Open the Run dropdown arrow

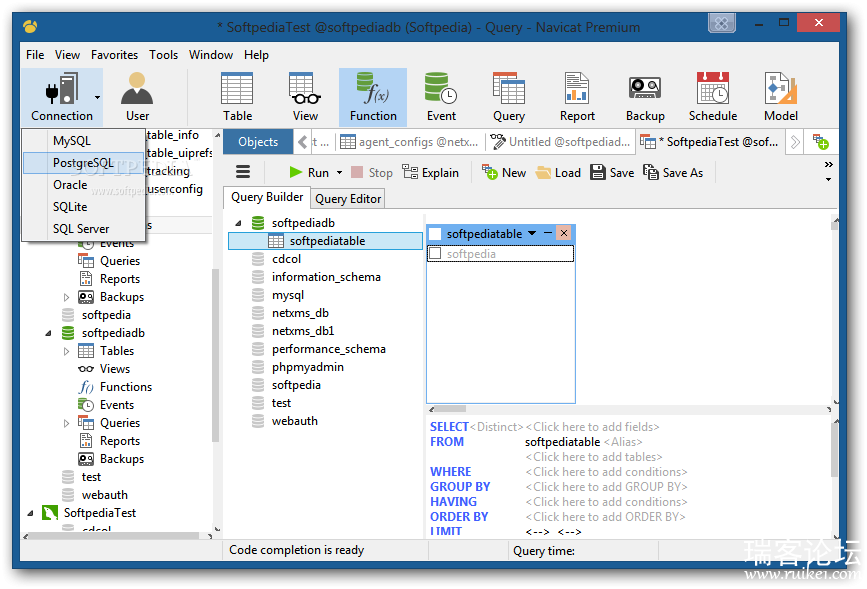[x=339, y=173]
